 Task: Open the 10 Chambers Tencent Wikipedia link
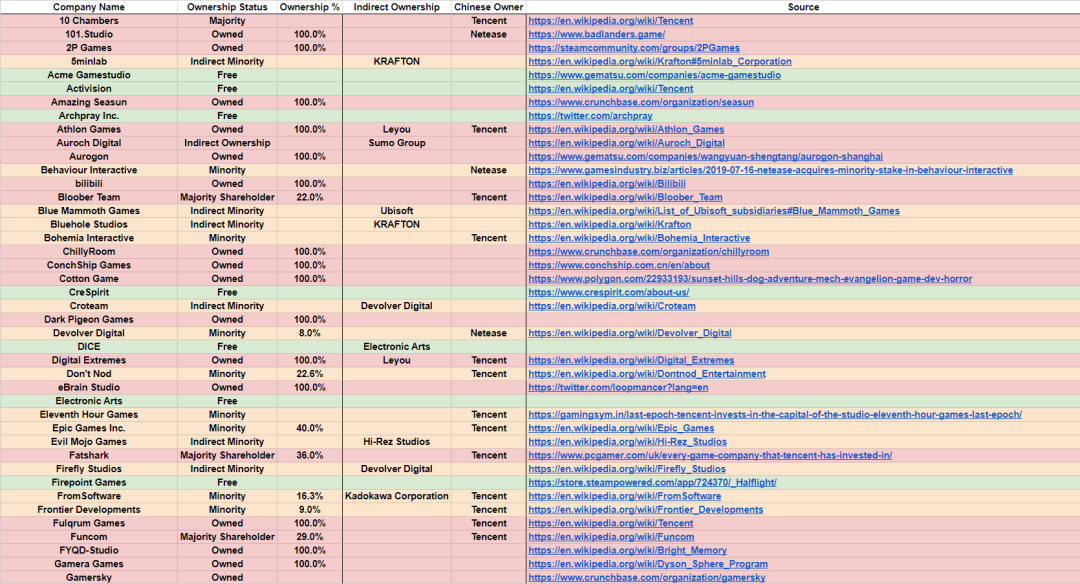click(610, 21)
